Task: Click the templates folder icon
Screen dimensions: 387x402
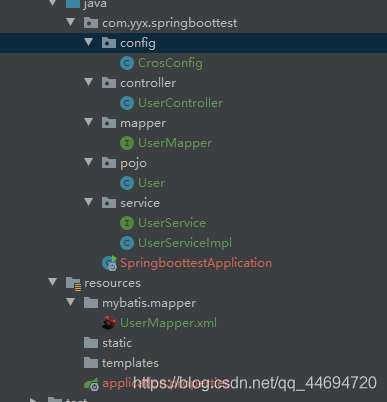Action: (91, 363)
